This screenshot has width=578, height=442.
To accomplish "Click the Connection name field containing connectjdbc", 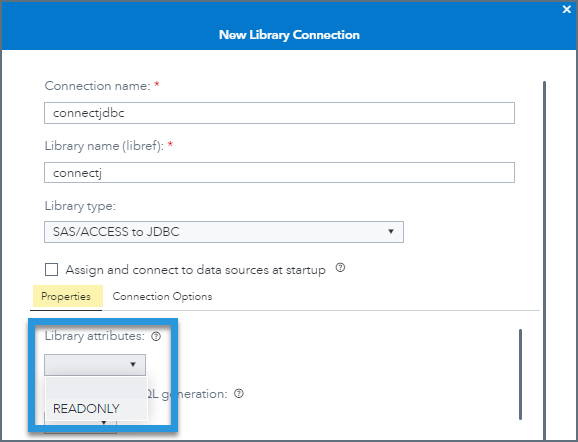I will 279,113.
